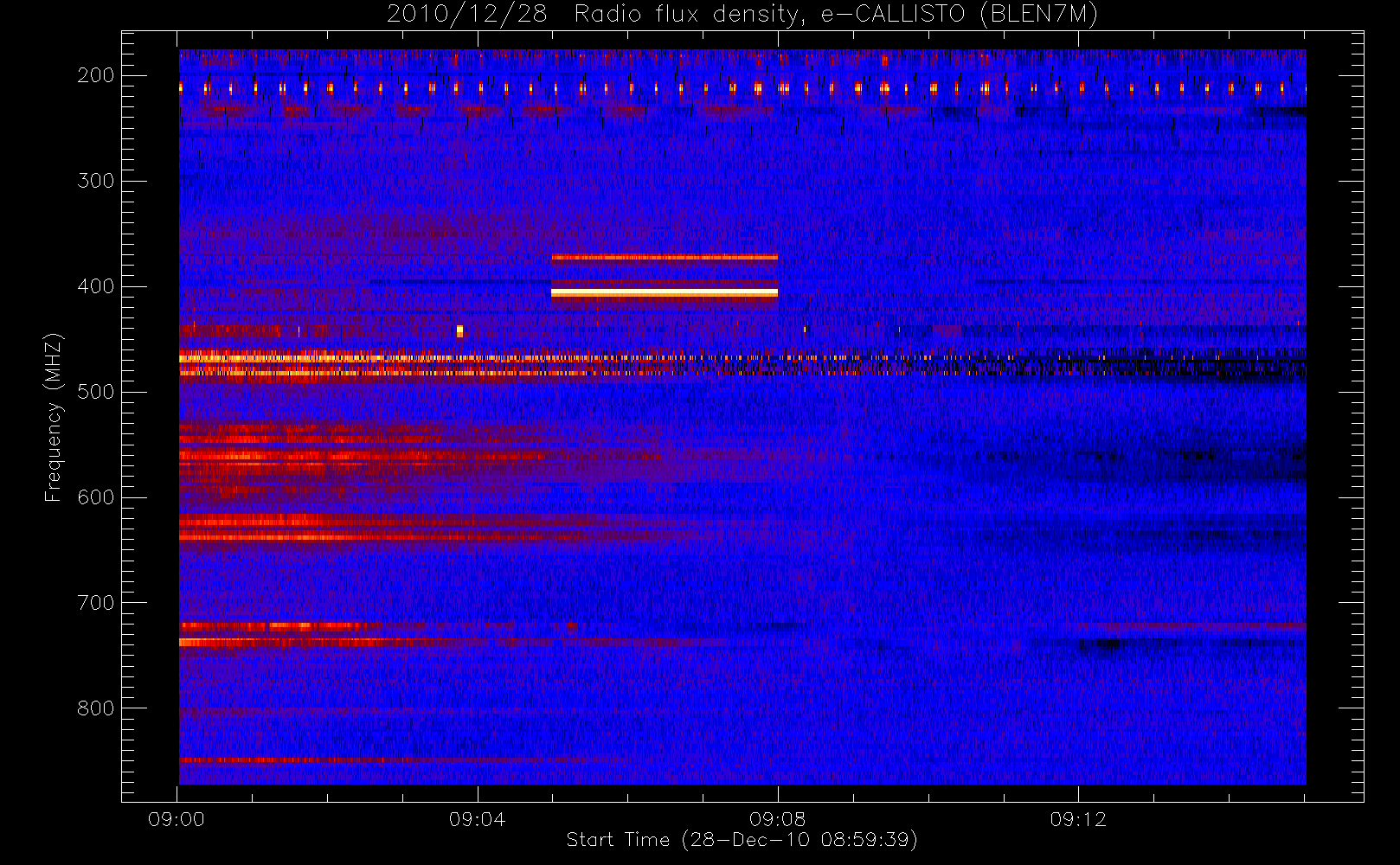Click the 400 frequency tick label

(x=96, y=286)
